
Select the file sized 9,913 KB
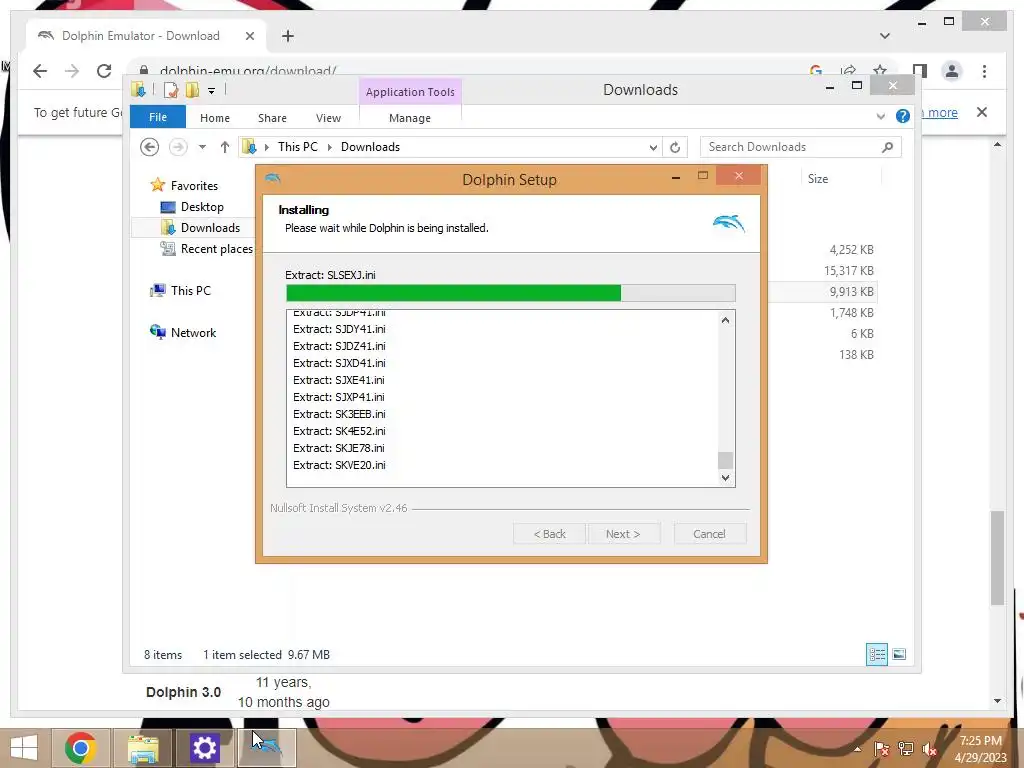click(852, 292)
